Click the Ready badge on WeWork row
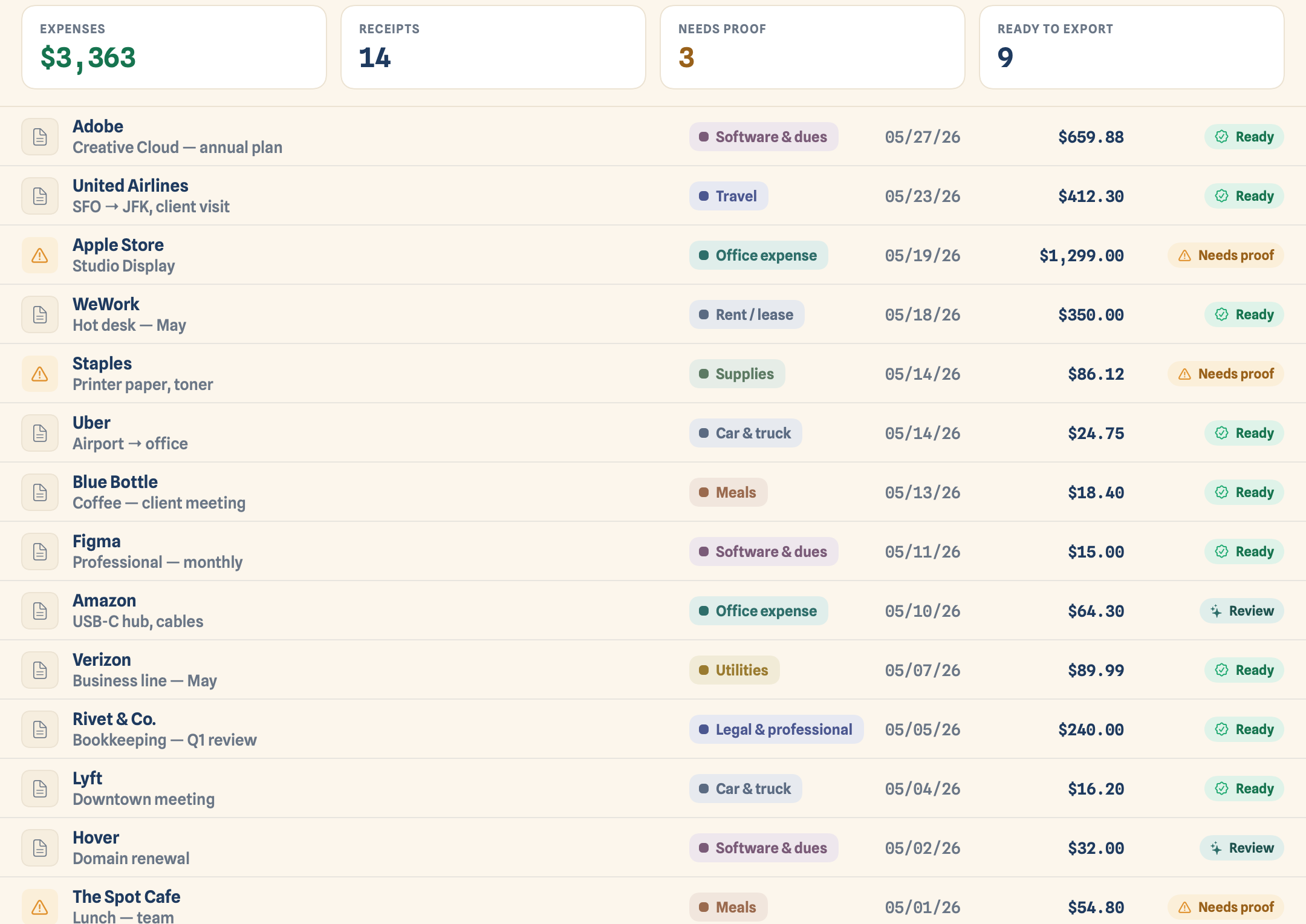Screen dimensions: 1306x924 point(1244,314)
